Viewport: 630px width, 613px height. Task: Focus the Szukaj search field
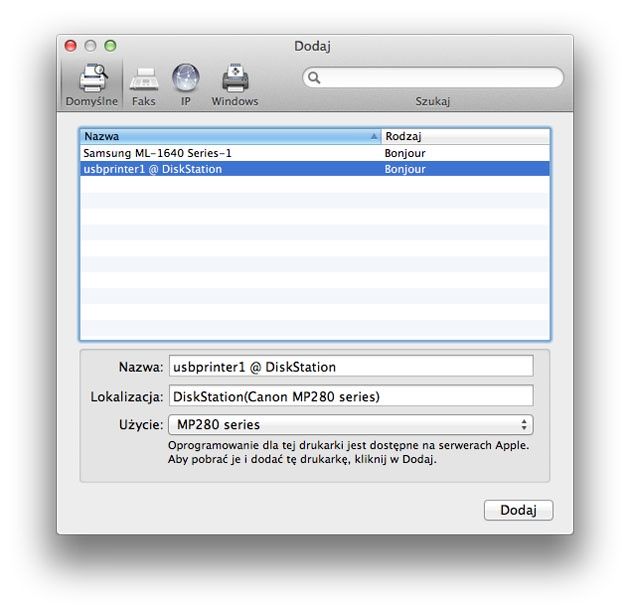pos(433,78)
